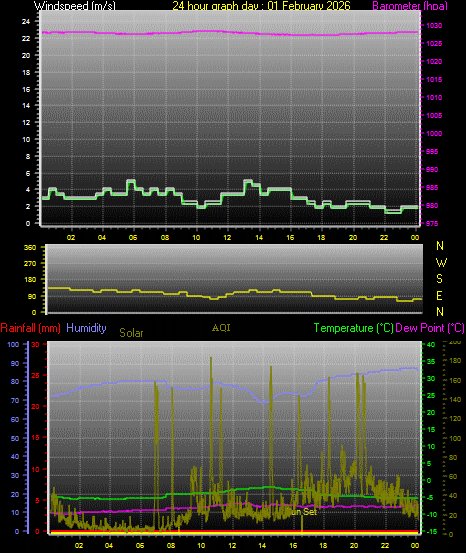Click the "1030" barometer scale value
Screen dimensions: 466x553
(434, 26)
